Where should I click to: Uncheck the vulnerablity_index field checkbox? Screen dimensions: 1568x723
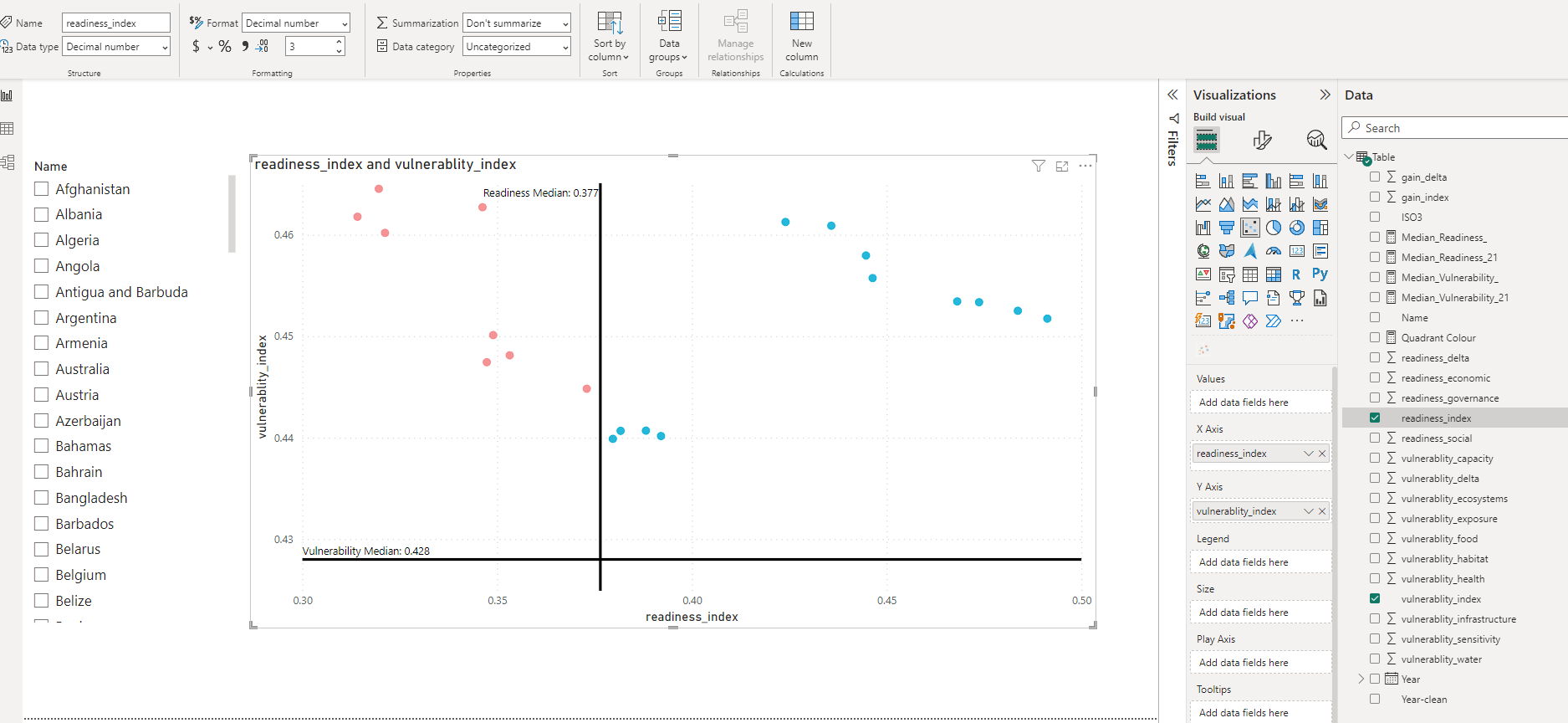pos(1375,598)
